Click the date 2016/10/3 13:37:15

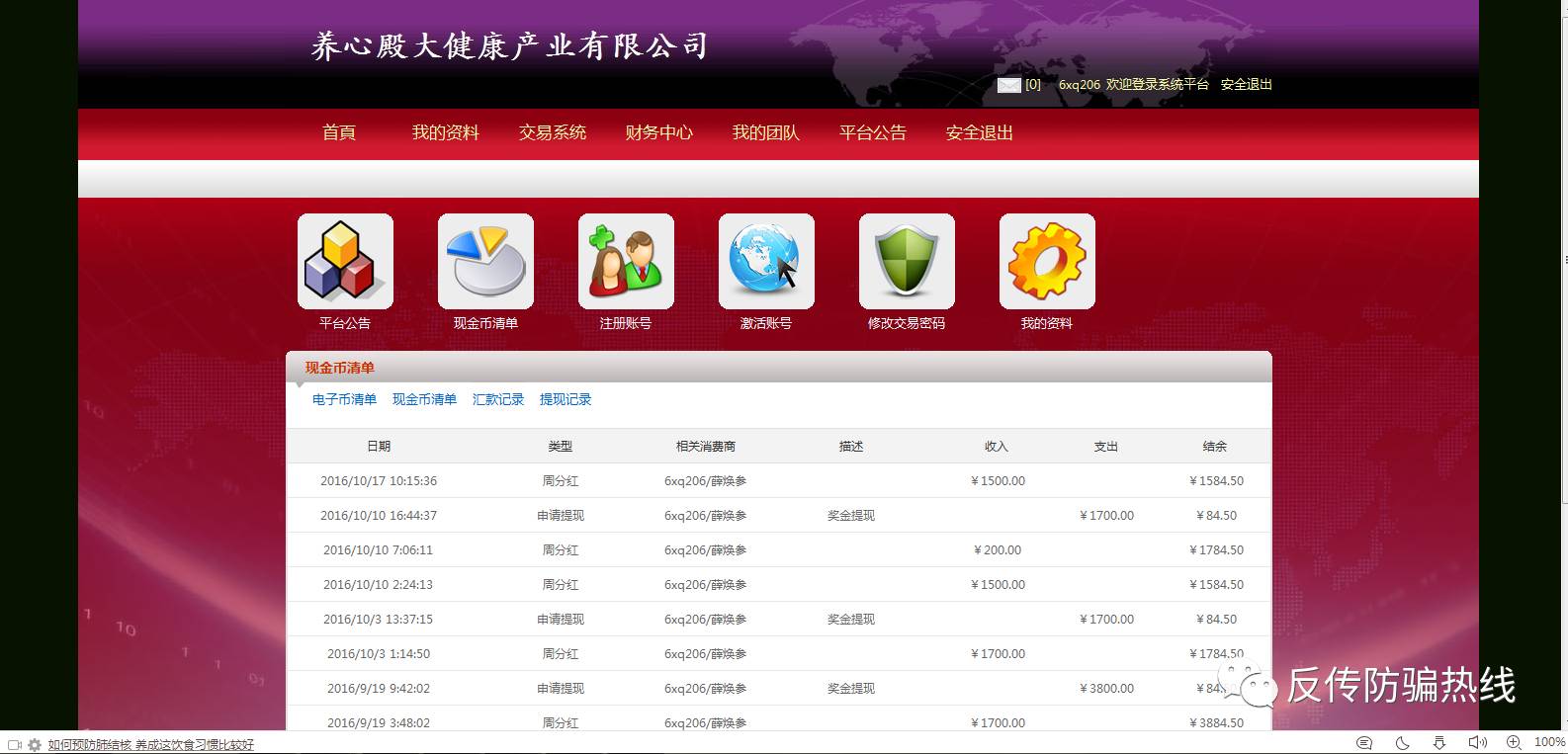[379, 620]
